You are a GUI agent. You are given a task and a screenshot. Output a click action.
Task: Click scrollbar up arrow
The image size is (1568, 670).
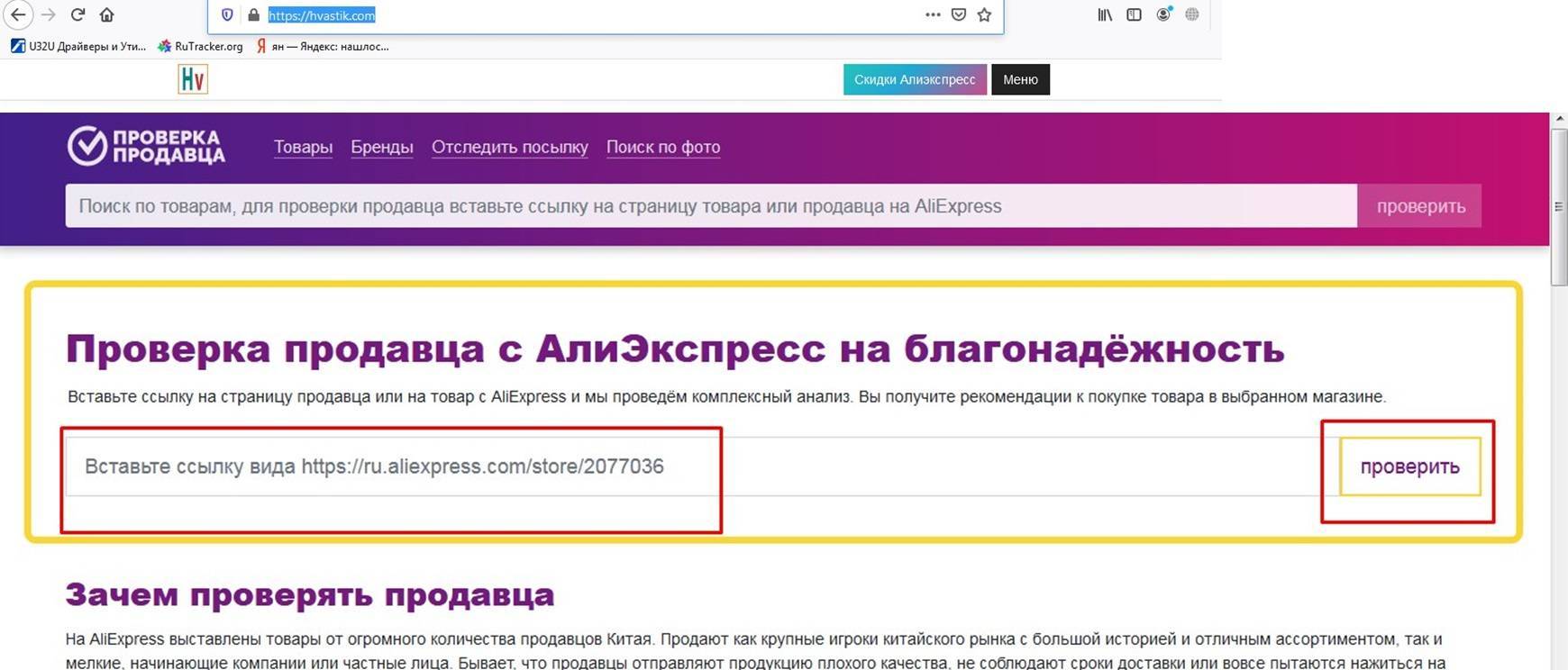pos(1559,119)
